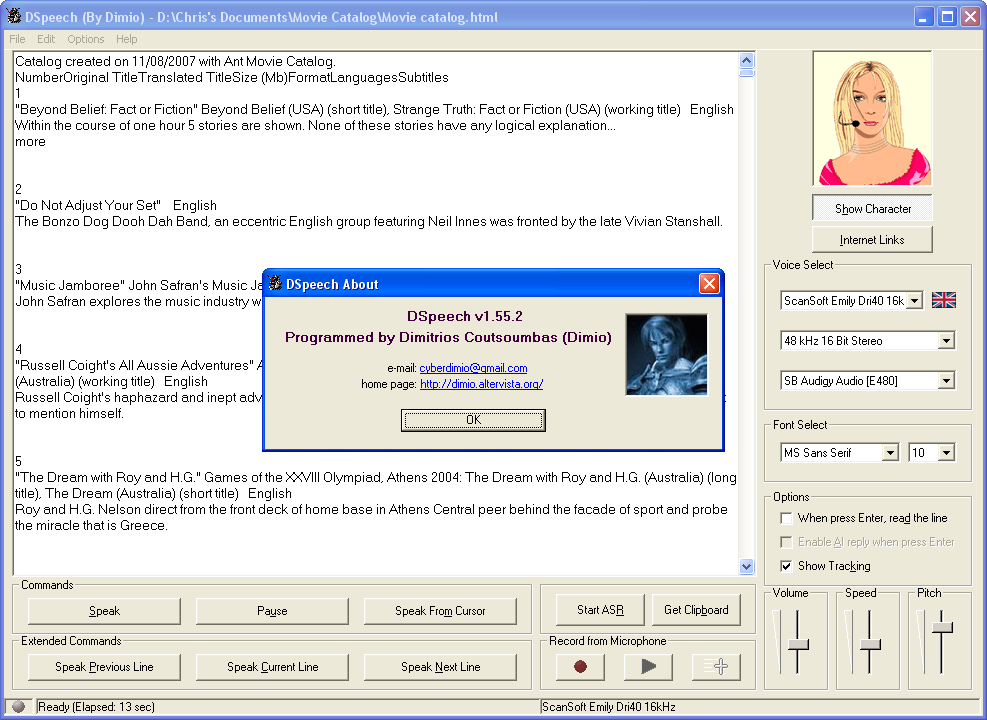Click the Speak Previous Line button
This screenshot has height=720, width=987.
point(104,667)
